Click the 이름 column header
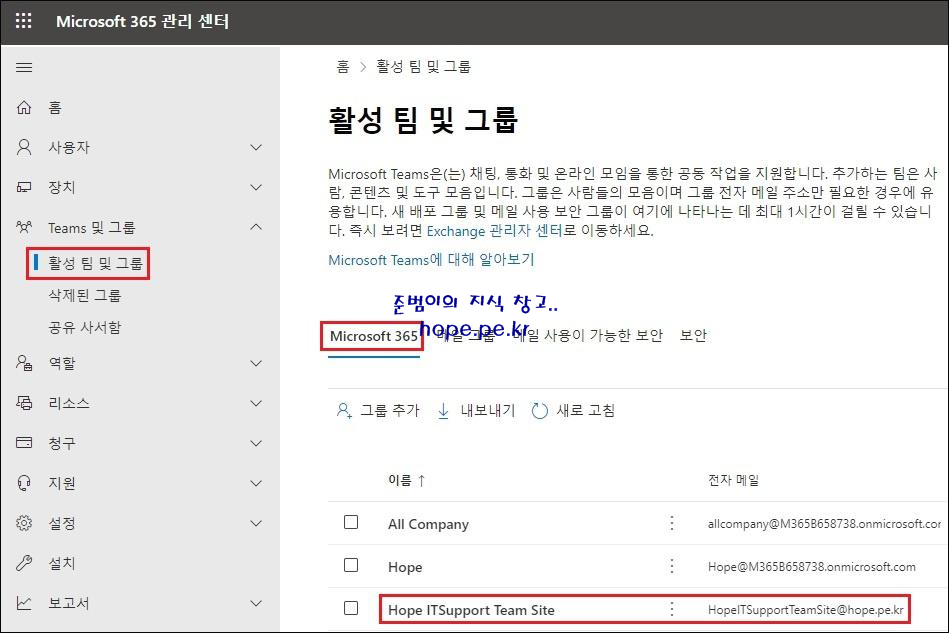Viewport: 949px width, 633px height. click(399, 480)
